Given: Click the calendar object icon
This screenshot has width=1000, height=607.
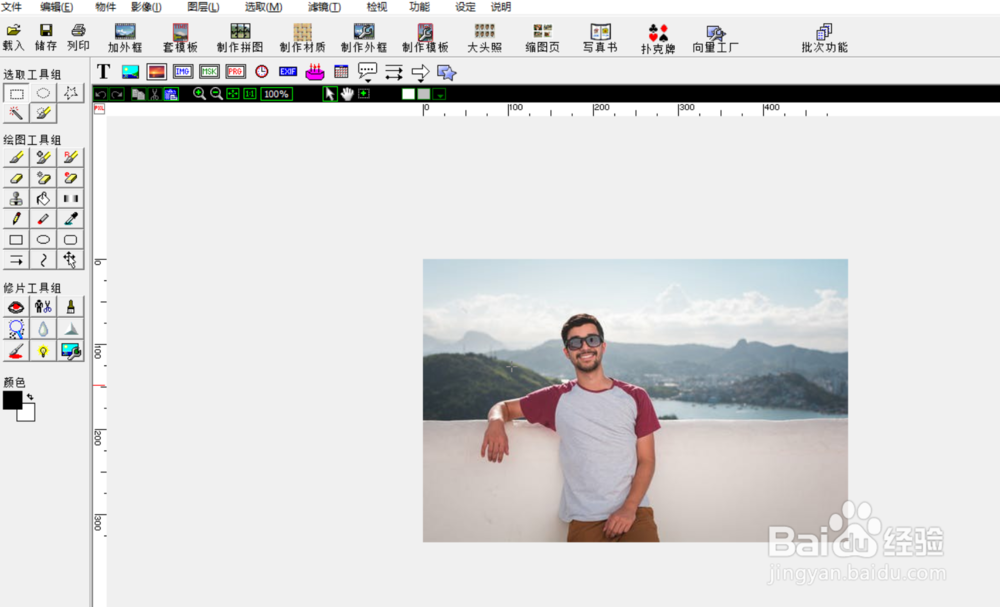Looking at the screenshot, I should click(x=341, y=71).
